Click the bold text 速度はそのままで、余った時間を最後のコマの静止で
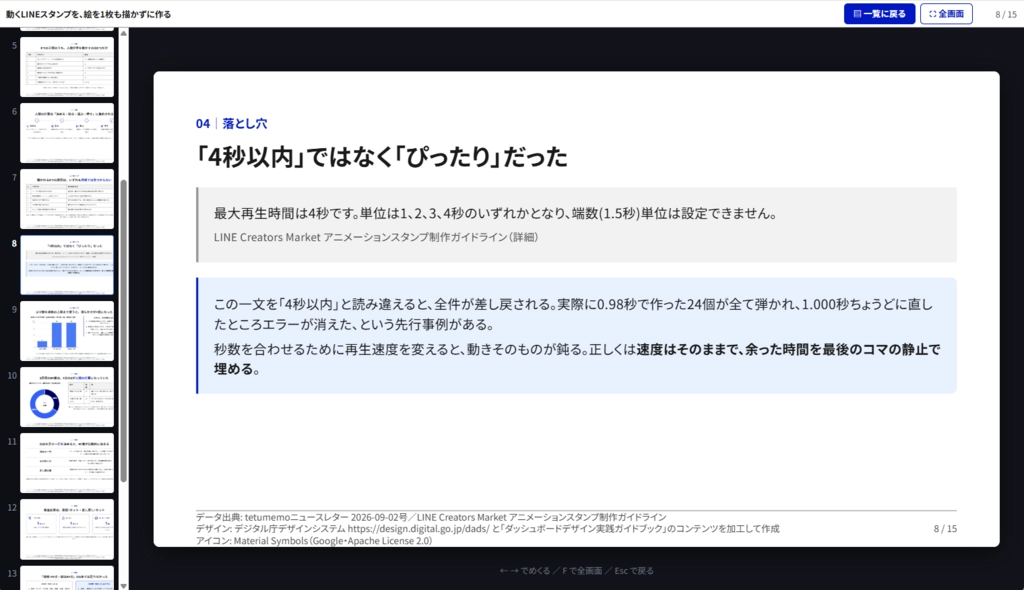The height and width of the screenshot is (590, 1024). (x=788, y=350)
